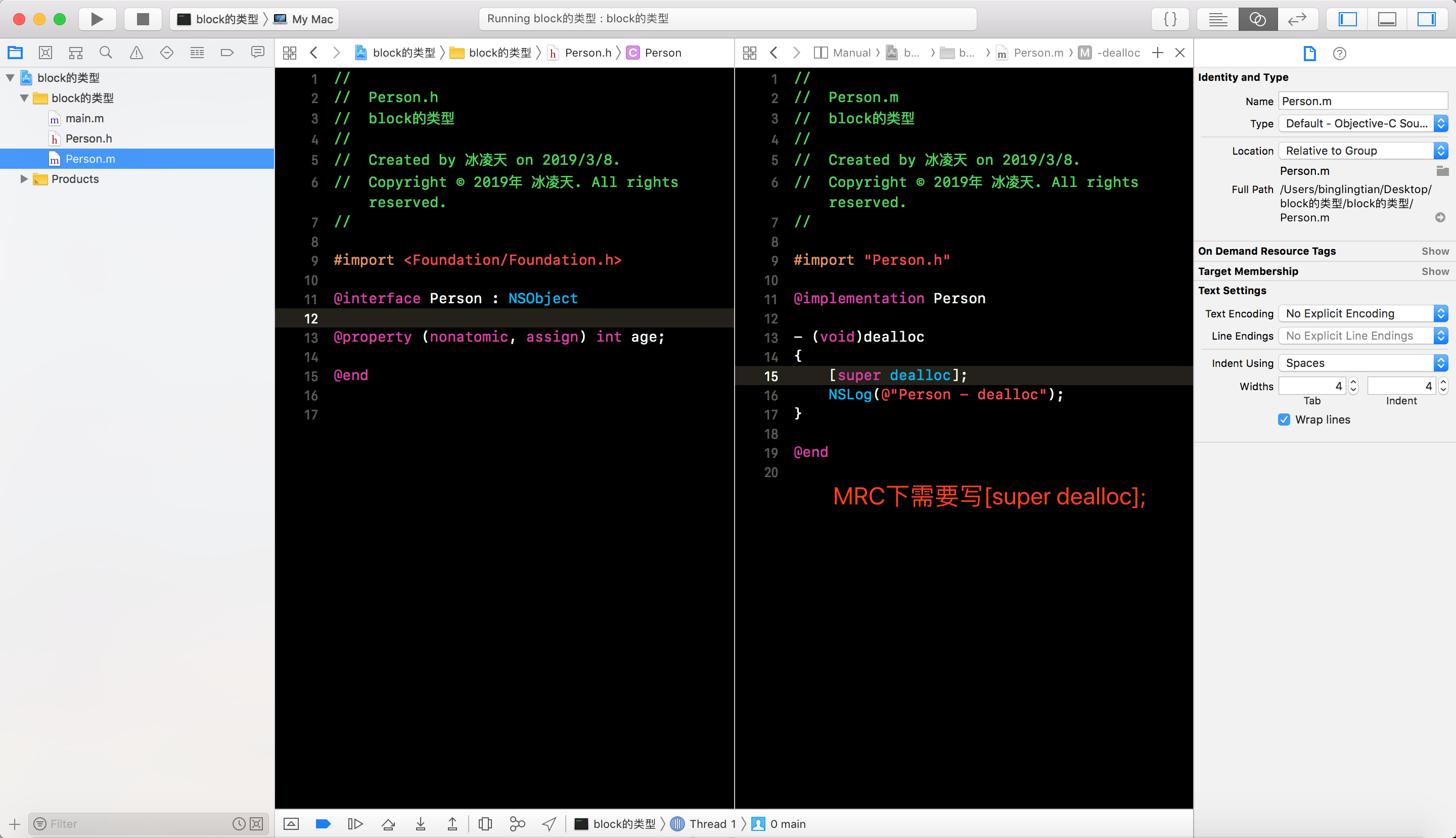Click the Run (play) button

[97, 19]
